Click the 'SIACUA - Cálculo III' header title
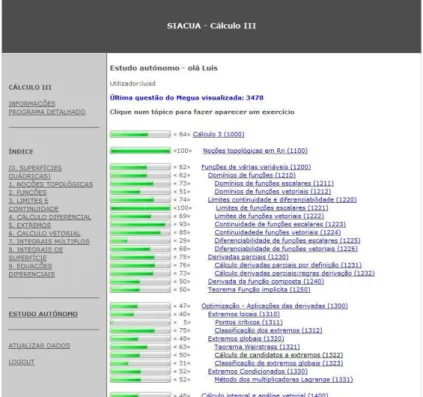Image resolution: width=423 pixels, height=397 pixels. 211,26
